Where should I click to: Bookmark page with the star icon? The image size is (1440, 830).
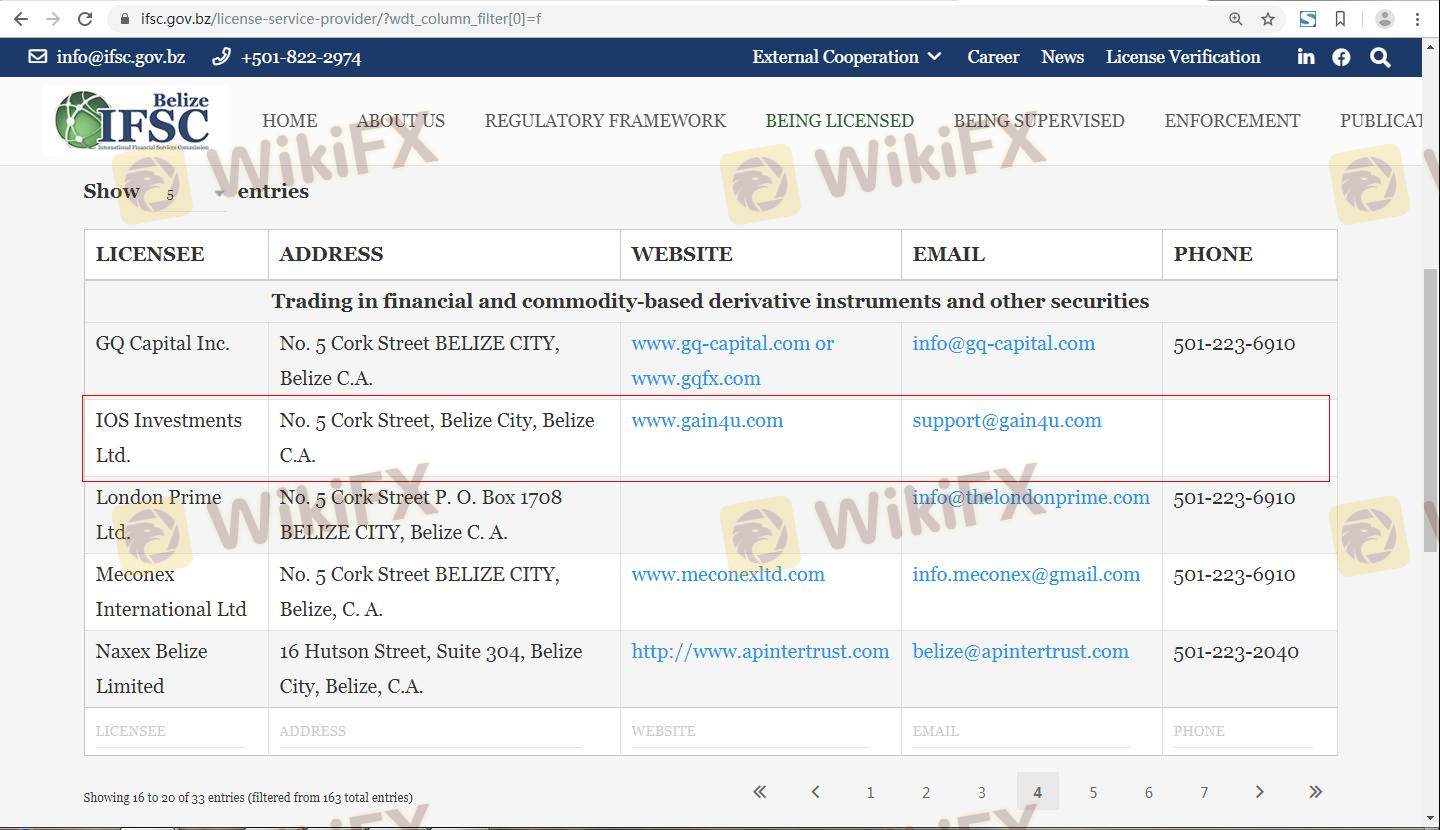(x=1268, y=19)
